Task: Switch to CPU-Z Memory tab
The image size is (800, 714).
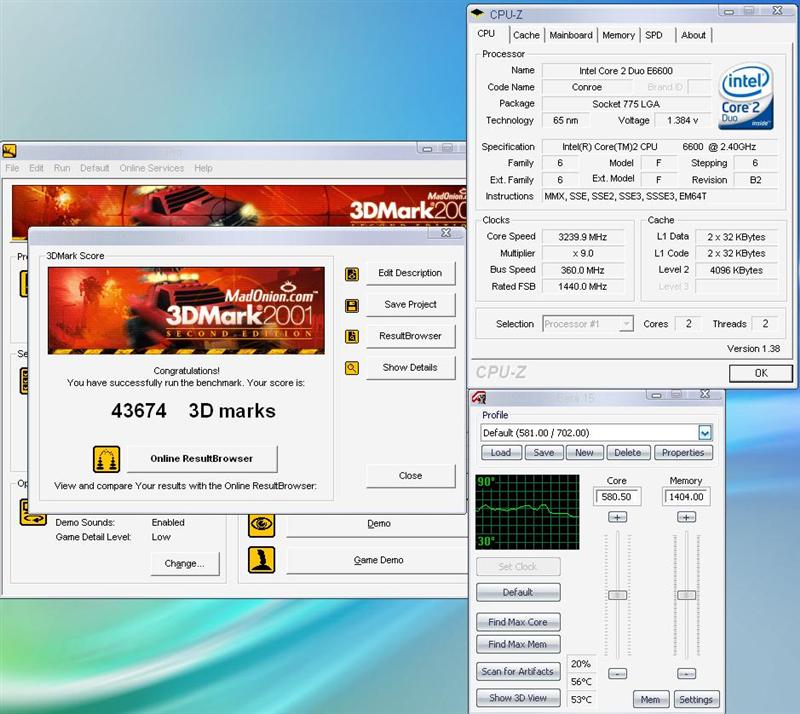Action: click(618, 35)
